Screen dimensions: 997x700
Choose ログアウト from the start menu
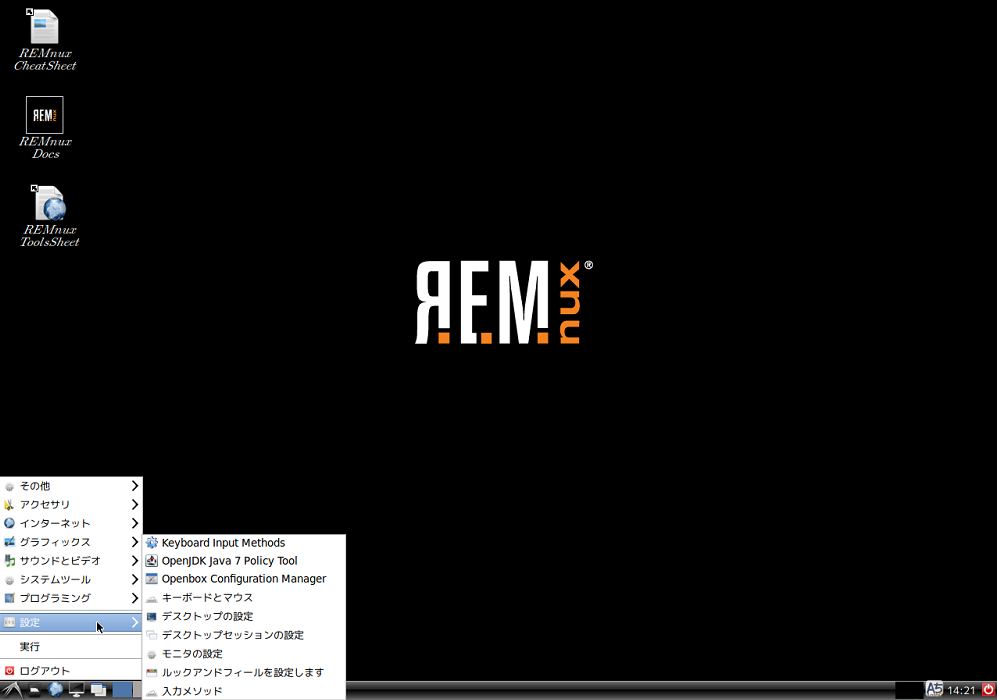coord(71,671)
